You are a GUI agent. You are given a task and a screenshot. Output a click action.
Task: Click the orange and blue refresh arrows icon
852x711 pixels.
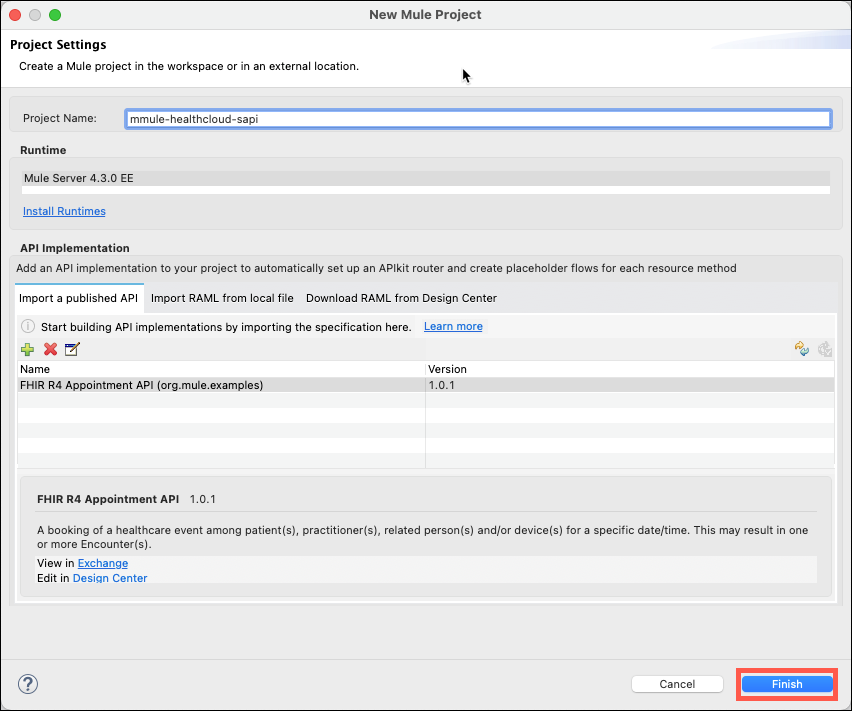click(x=801, y=349)
